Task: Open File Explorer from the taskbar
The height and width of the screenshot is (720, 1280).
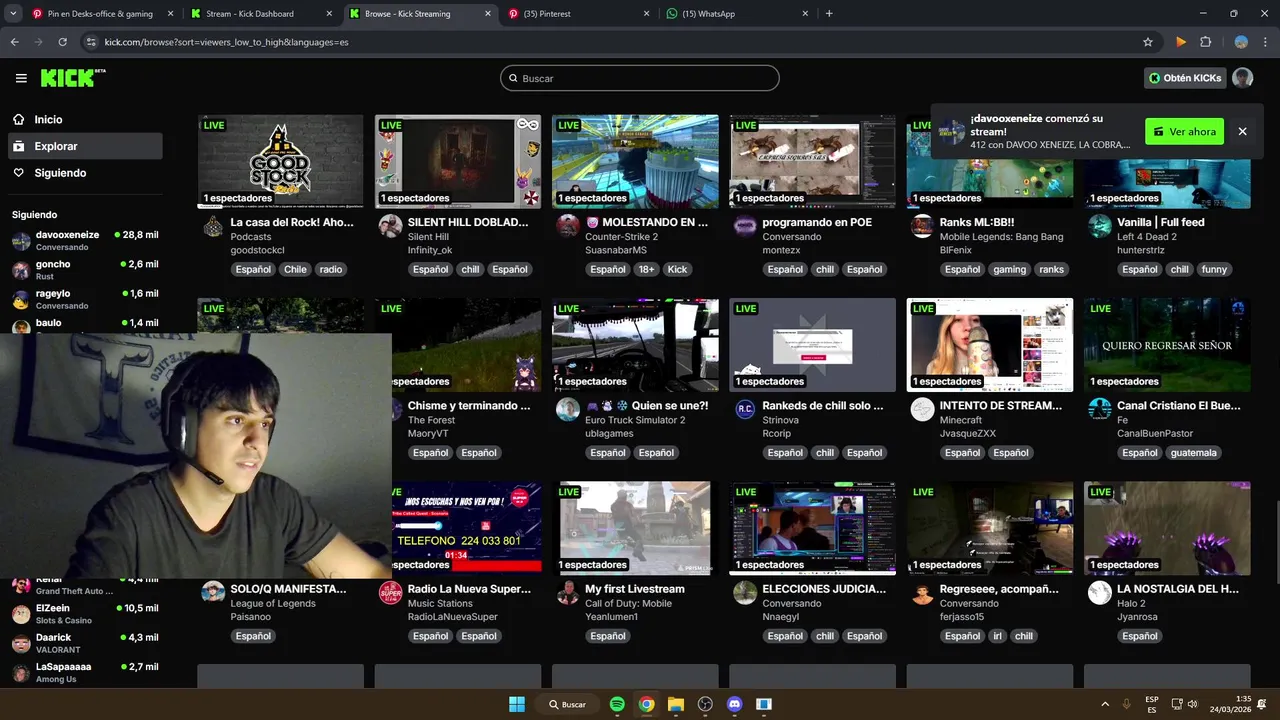Action: [x=676, y=704]
